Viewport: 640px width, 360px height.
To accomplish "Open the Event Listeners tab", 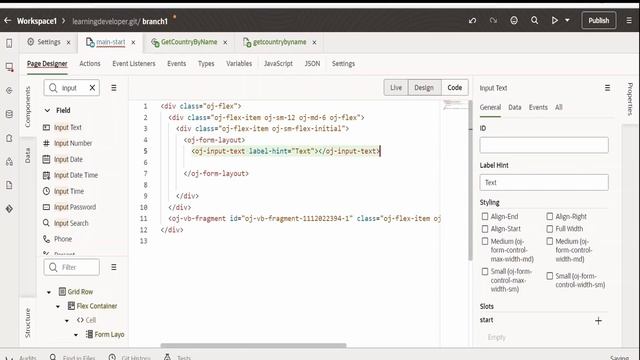I will 134,64.
